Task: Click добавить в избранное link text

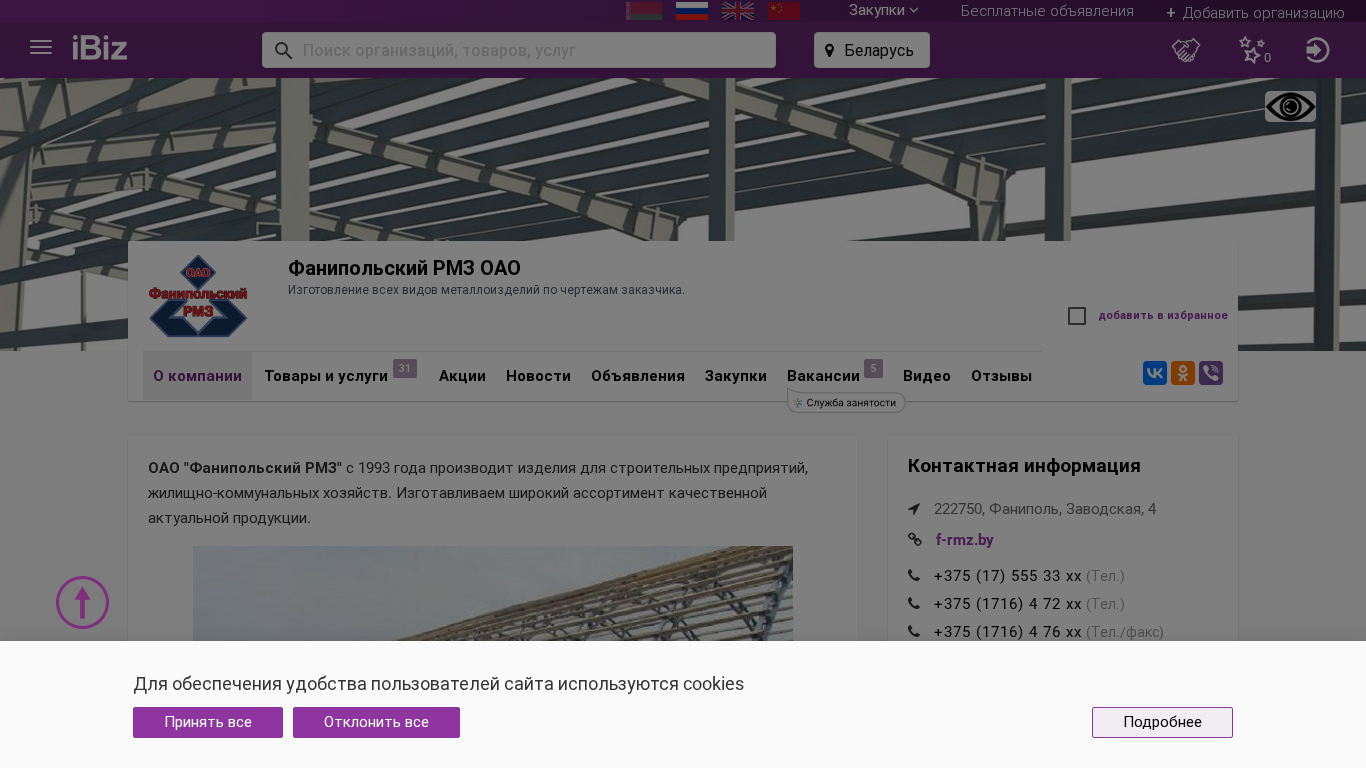Action: tap(1163, 316)
